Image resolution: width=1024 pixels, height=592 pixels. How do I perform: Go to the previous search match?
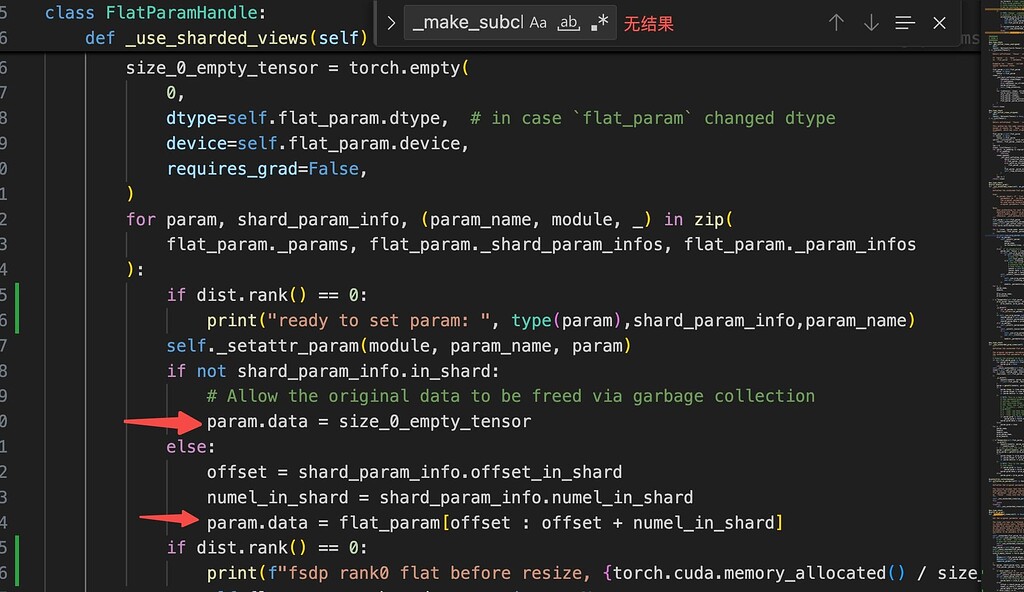click(836, 22)
